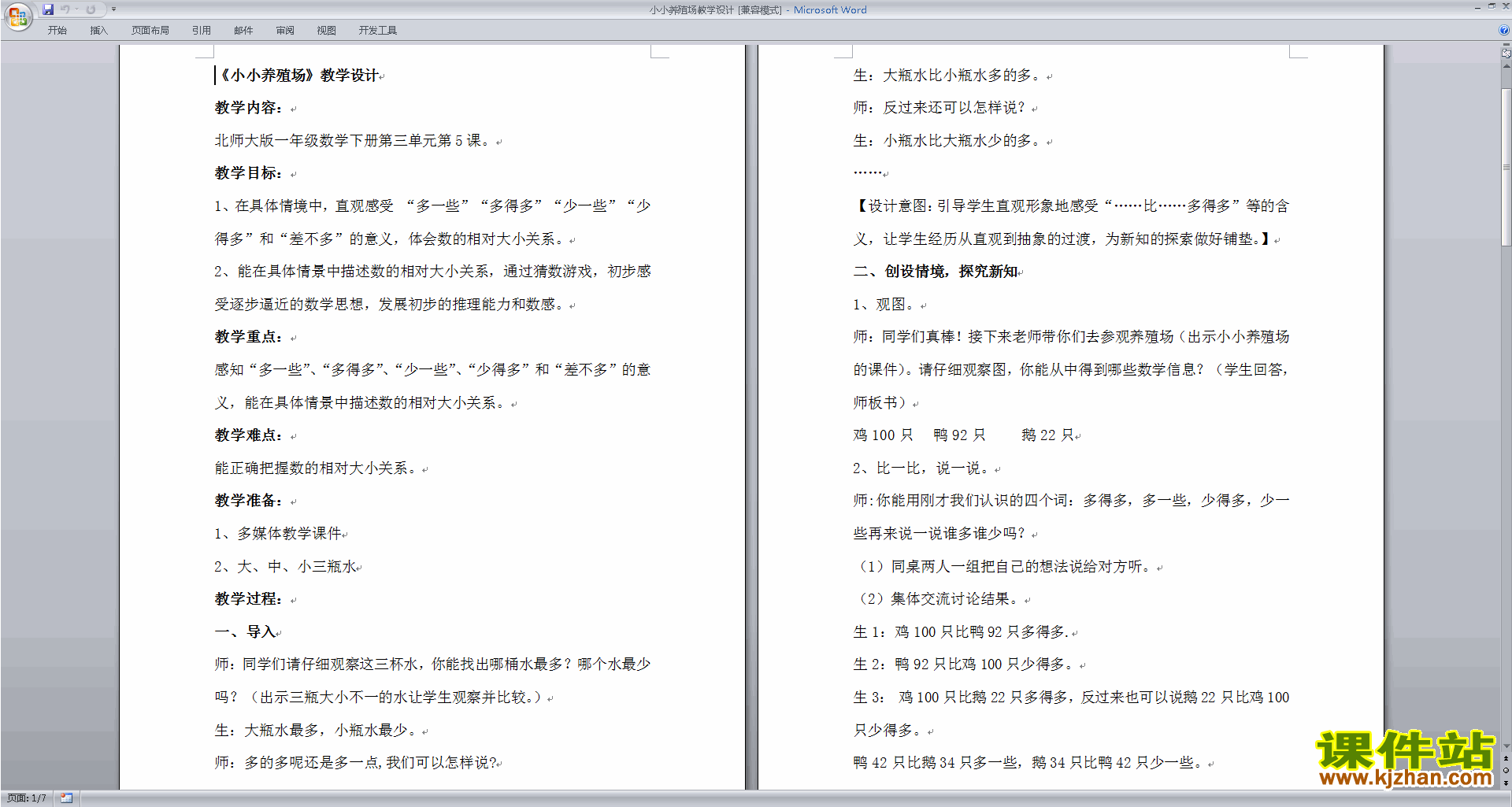
Task: Save the document with the floppy icon
Action: [48, 9]
